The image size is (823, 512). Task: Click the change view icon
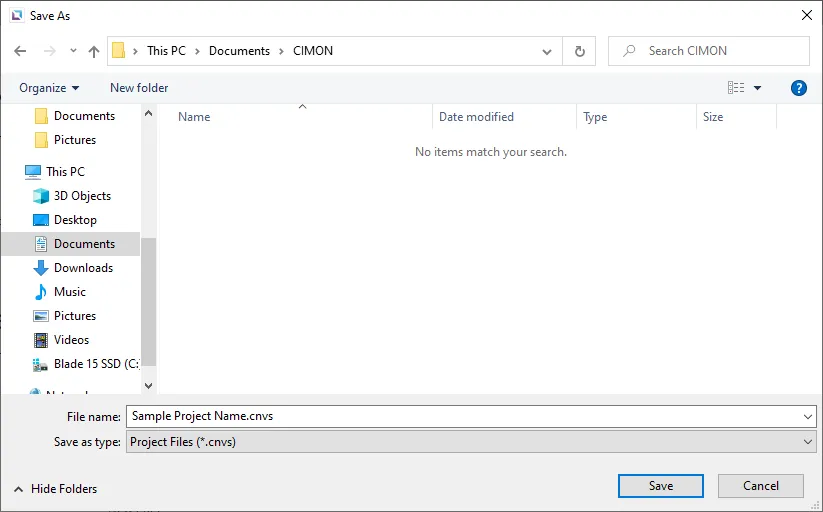736,88
